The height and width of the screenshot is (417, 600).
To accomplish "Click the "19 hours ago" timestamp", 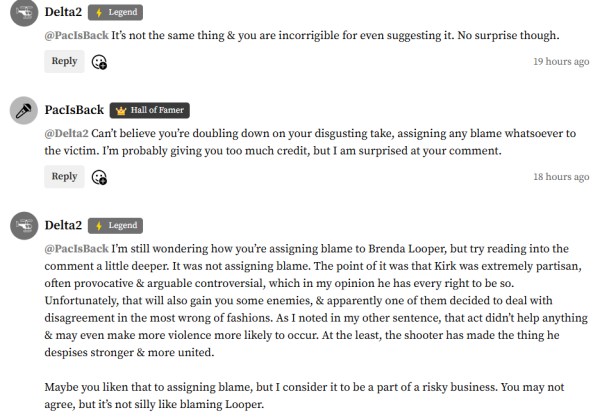I will (560, 62).
